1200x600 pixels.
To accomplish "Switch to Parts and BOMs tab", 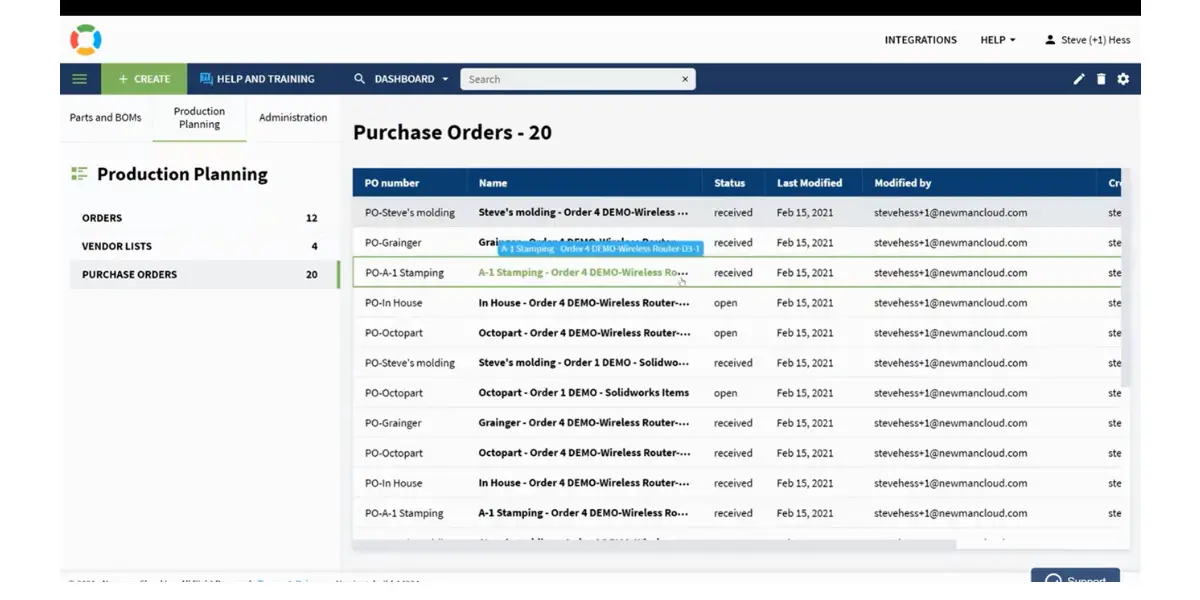I will click(x=105, y=118).
